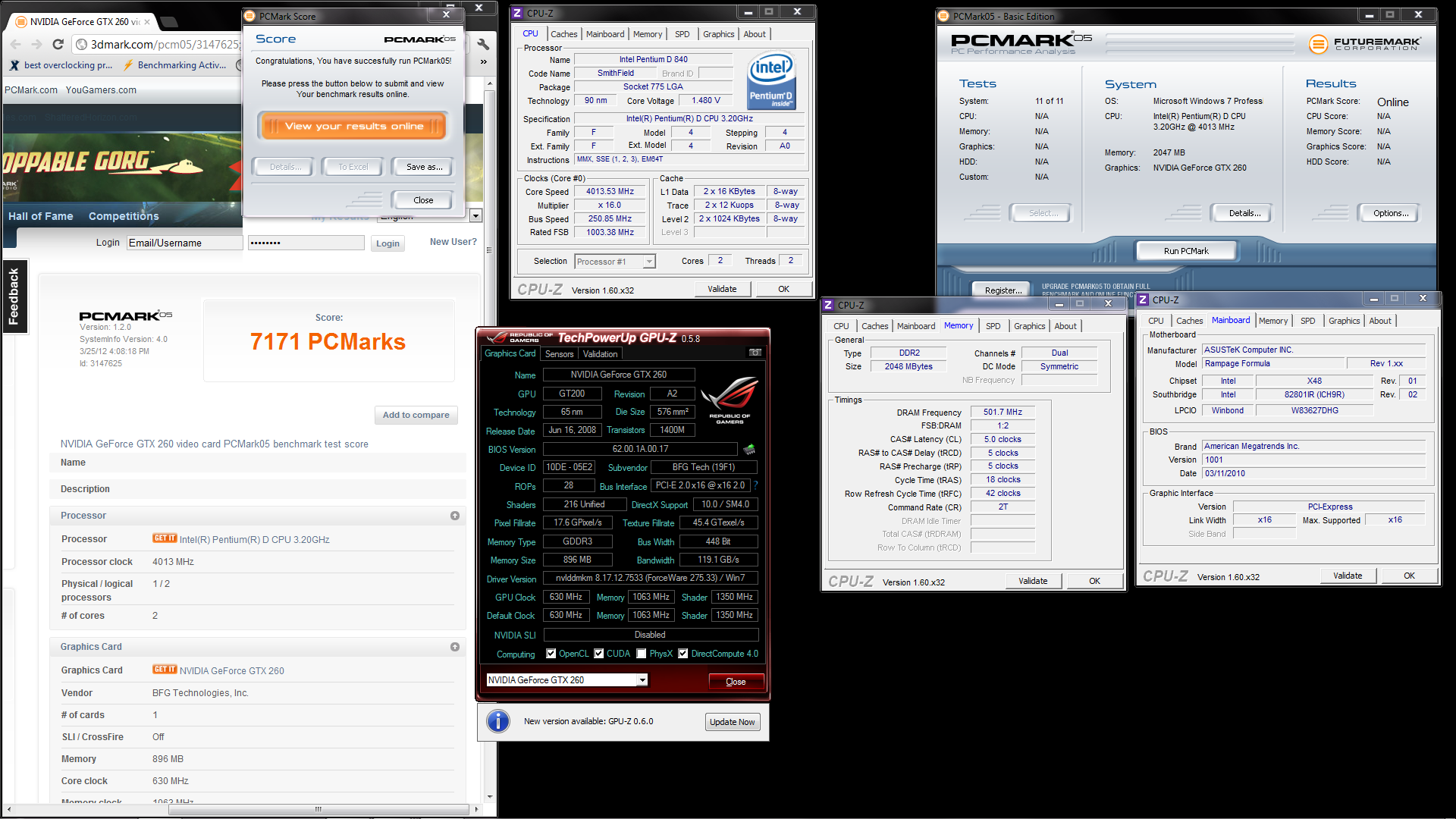Image resolution: width=1456 pixels, height=819 pixels.
Task: Collapse the Graphics Card section on webpage
Action: (455, 647)
